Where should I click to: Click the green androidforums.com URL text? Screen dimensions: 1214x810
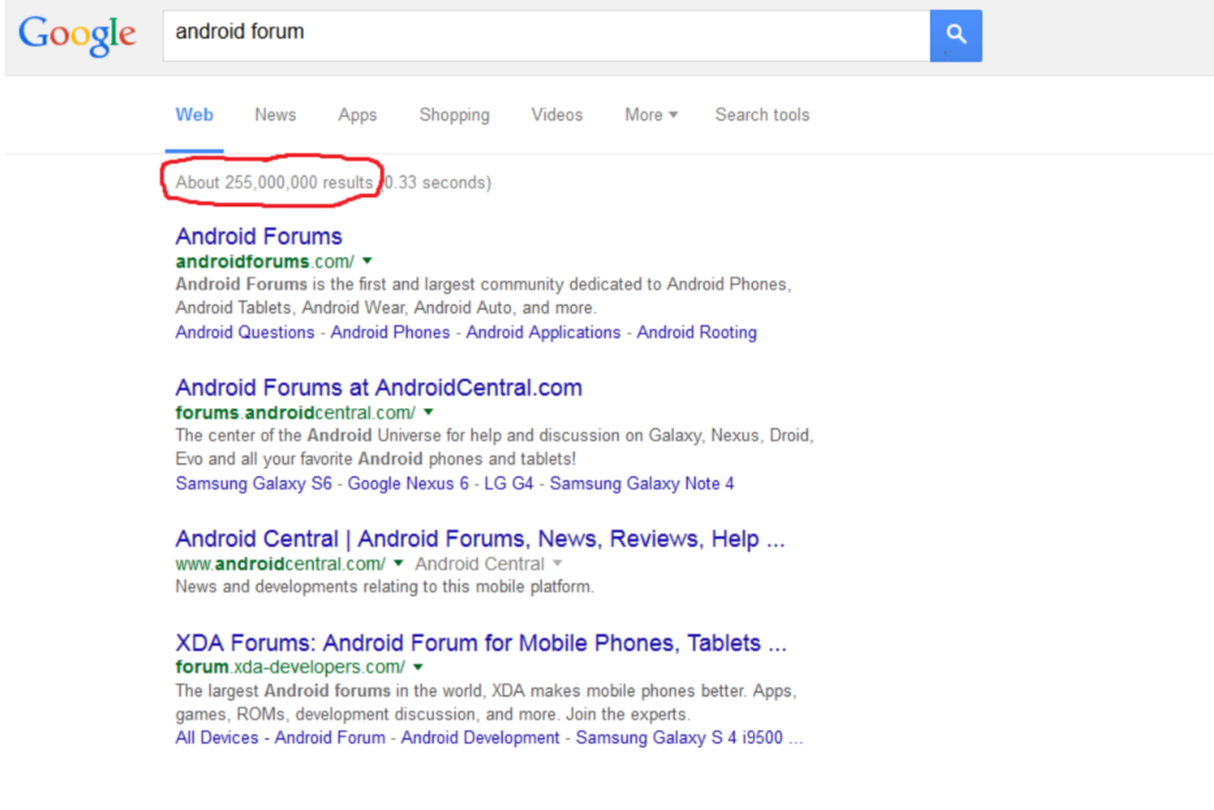265,262
